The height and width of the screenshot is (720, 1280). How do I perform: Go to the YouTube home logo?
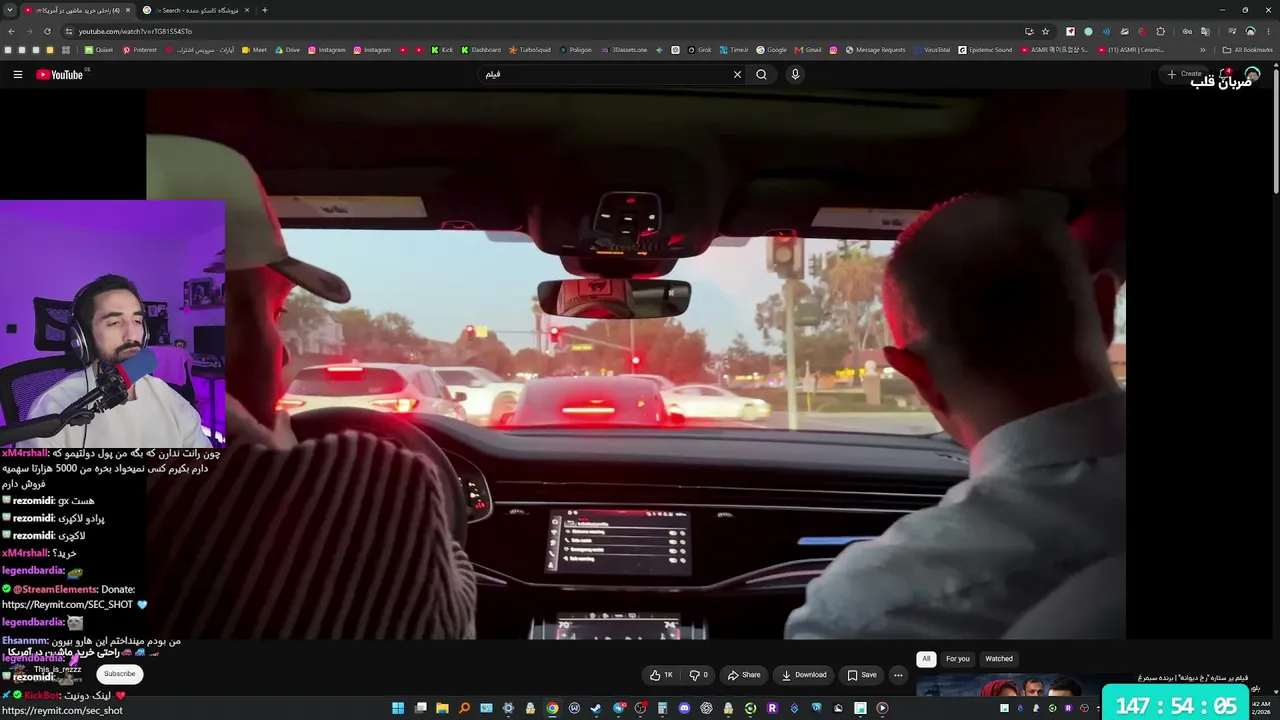click(60, 75)
